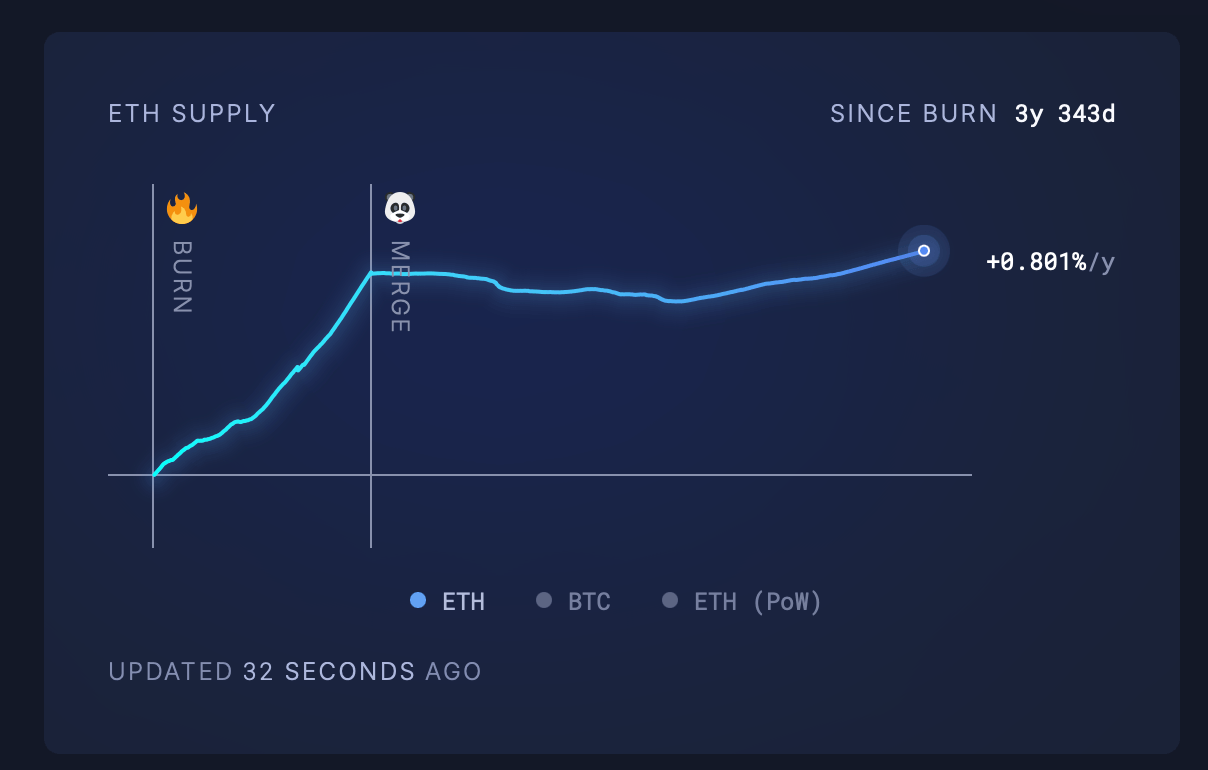Click the blue post-merge supply line

(x=600, y=290)
